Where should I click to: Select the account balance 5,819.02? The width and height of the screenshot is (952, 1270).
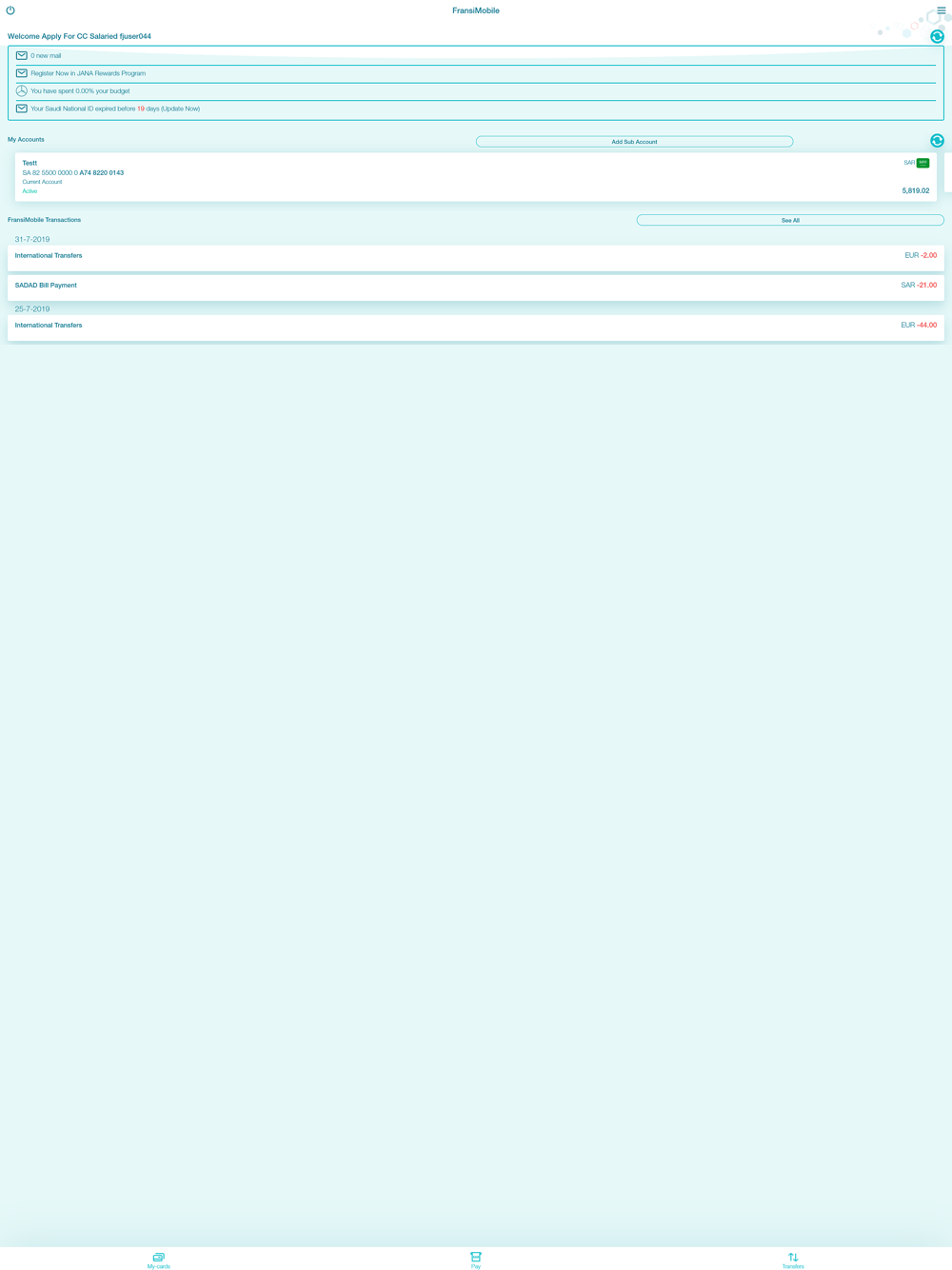point(916,190)
